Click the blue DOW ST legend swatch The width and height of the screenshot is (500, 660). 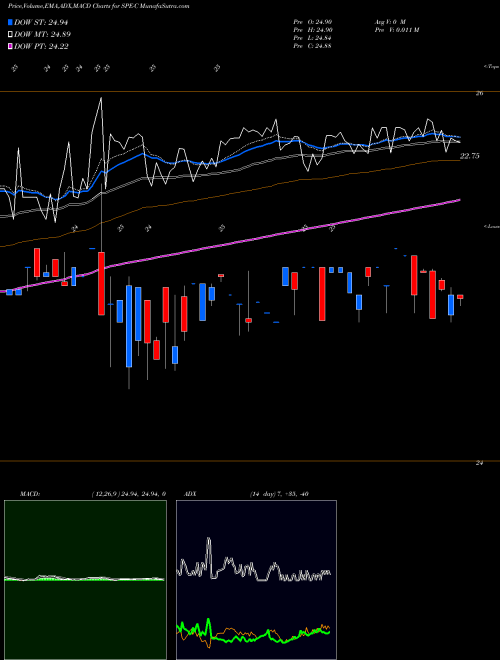[11, 22]
